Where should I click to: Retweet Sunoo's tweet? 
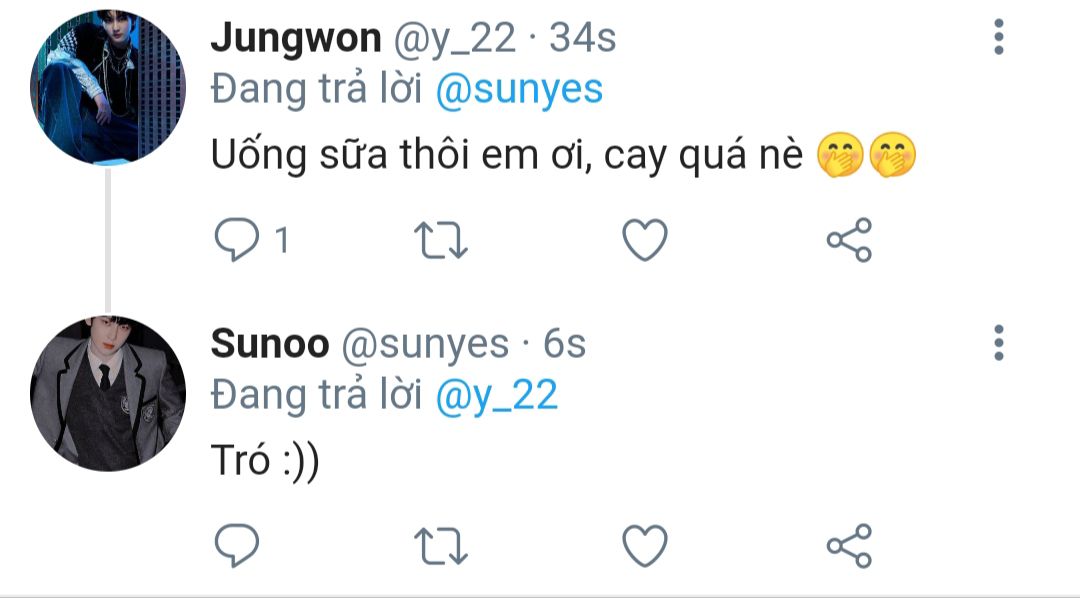tap(441, 546)
